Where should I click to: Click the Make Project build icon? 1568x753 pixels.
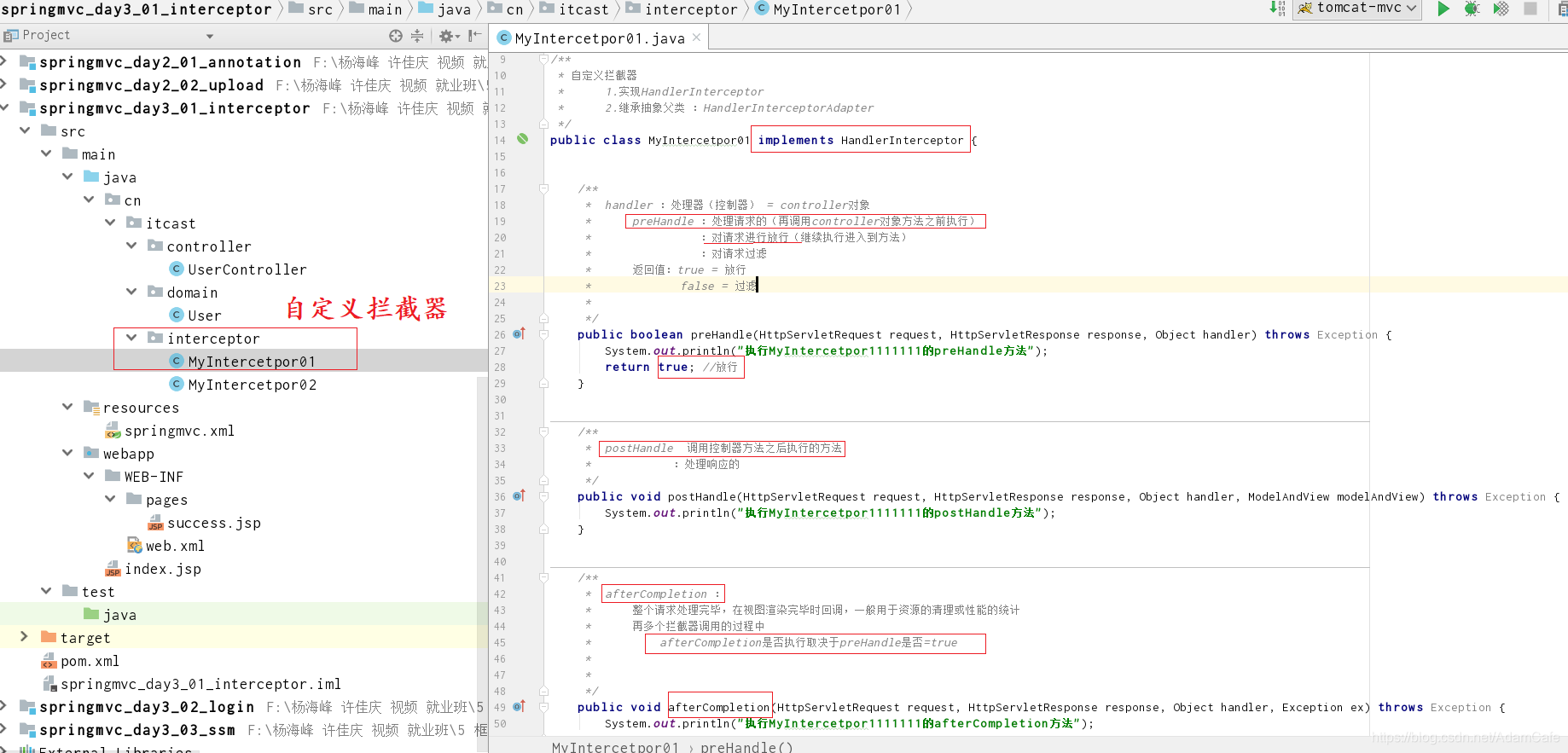pyautogui.click(x=1277, y=9)
